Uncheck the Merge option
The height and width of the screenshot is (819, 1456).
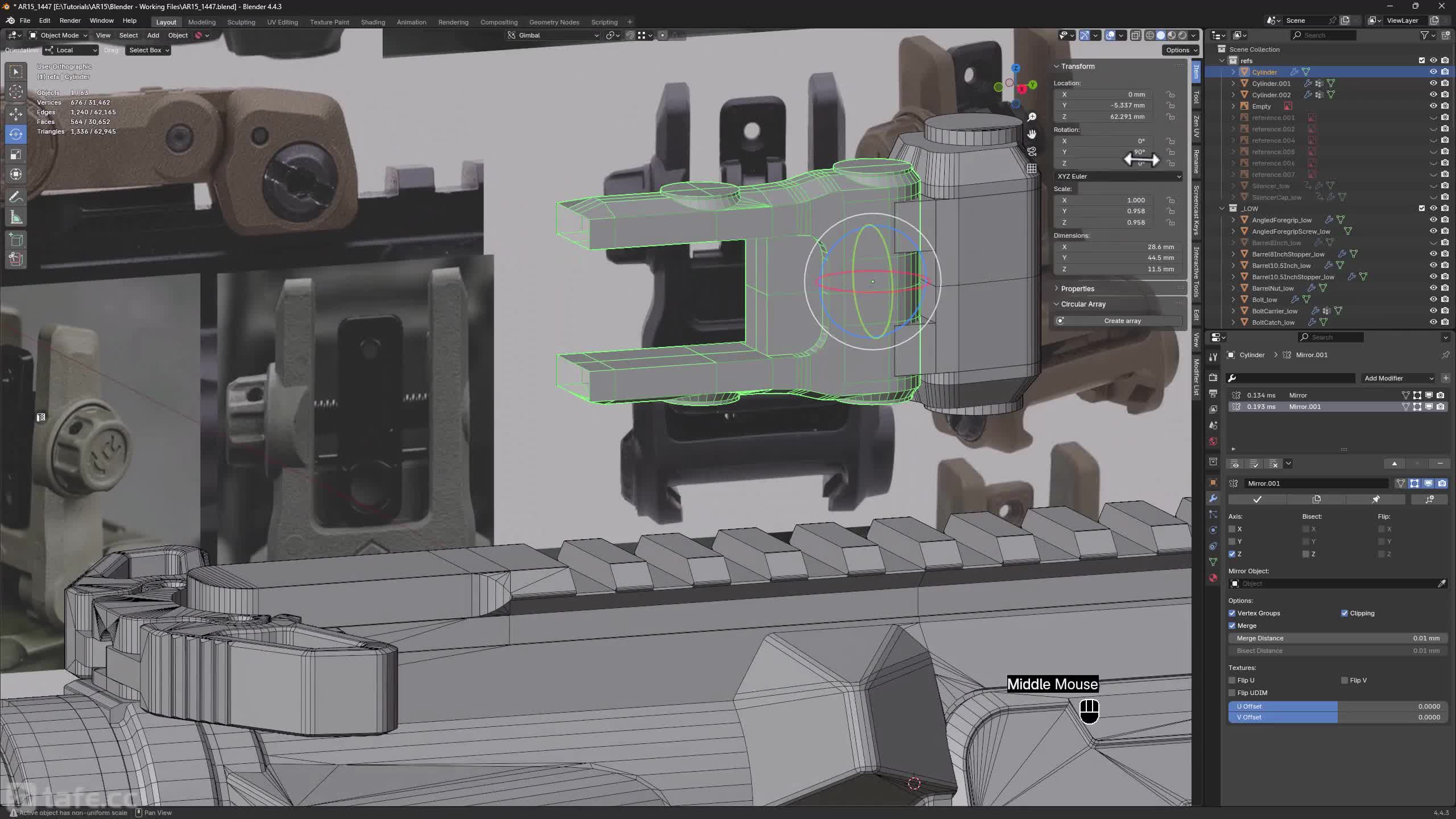(x=1232, y=626)
